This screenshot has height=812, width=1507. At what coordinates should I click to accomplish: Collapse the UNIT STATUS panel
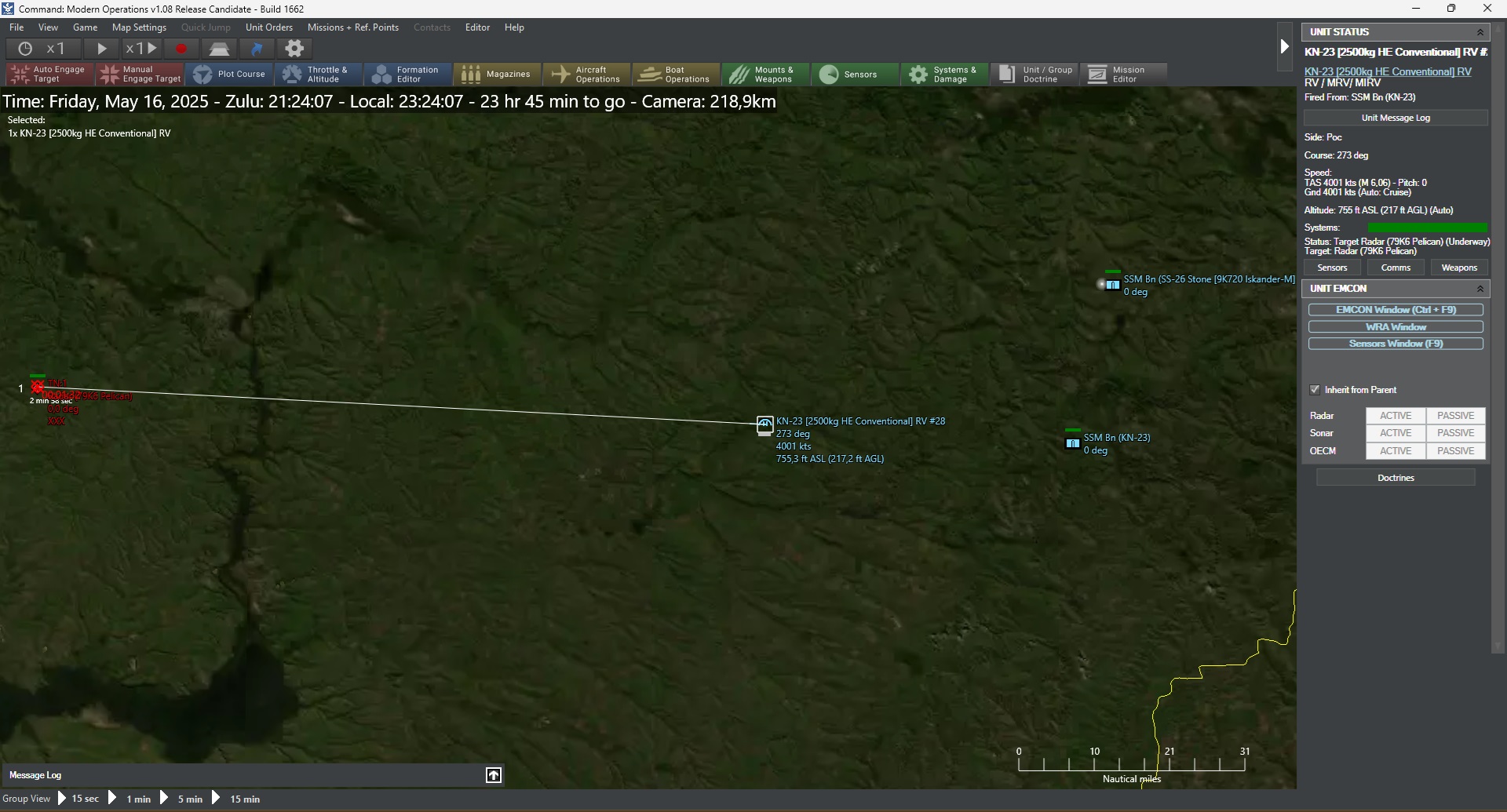click(x=1480, y=32)
